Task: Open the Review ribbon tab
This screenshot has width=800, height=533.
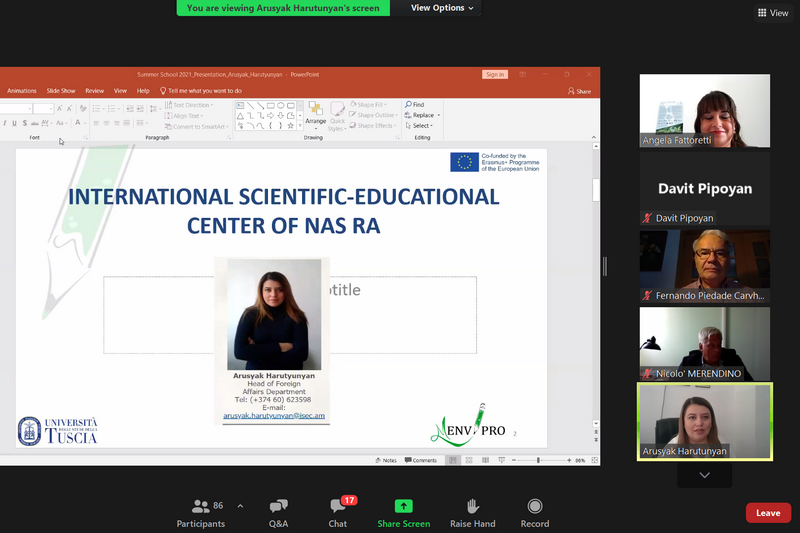Action: coord(94,91)
